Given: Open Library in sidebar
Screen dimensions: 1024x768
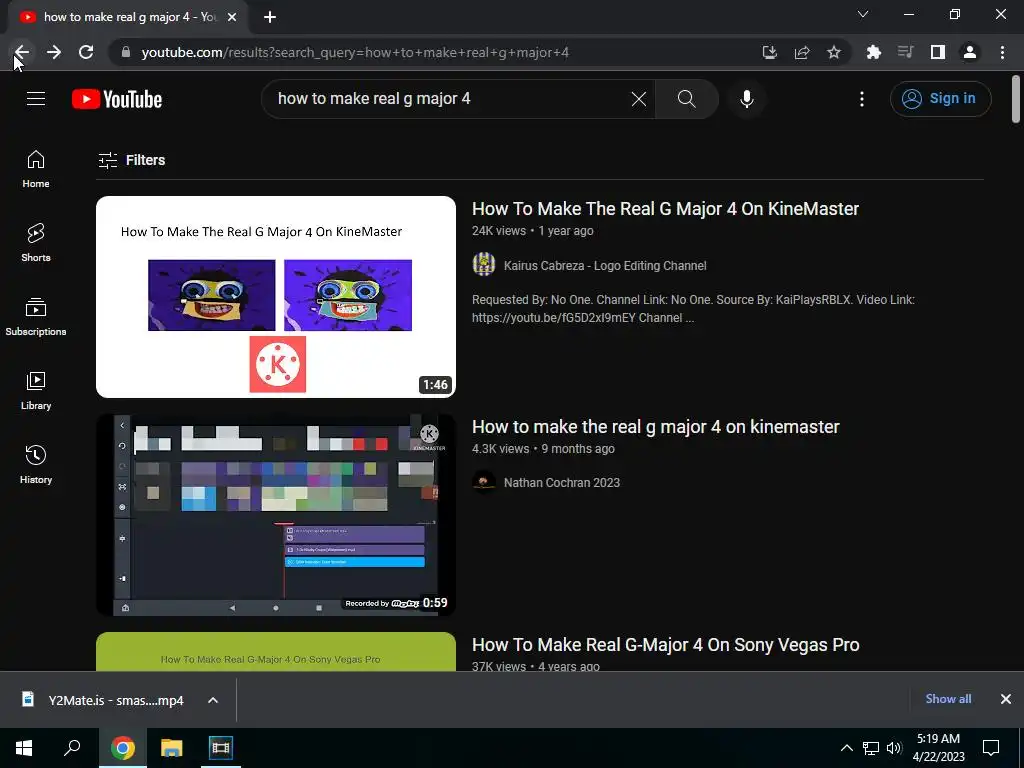Looking at the screenshot, I should point(36,391).
